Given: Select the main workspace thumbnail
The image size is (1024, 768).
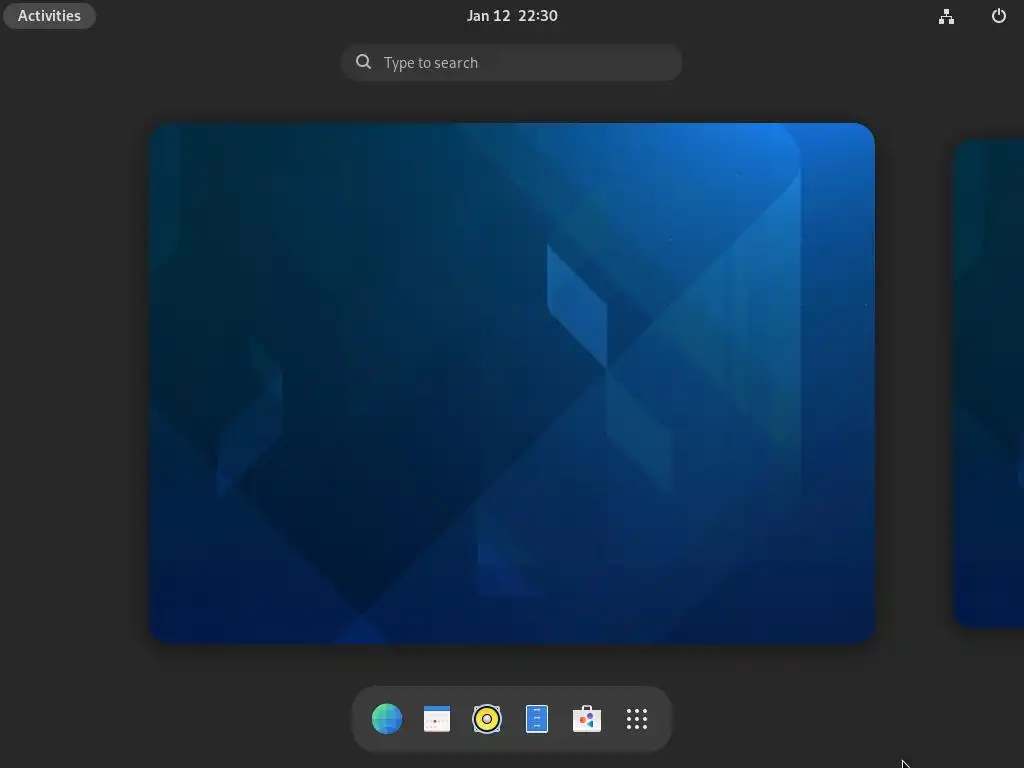Looking at the screenshot, I should pyautogui.click(x=512, y=383).
